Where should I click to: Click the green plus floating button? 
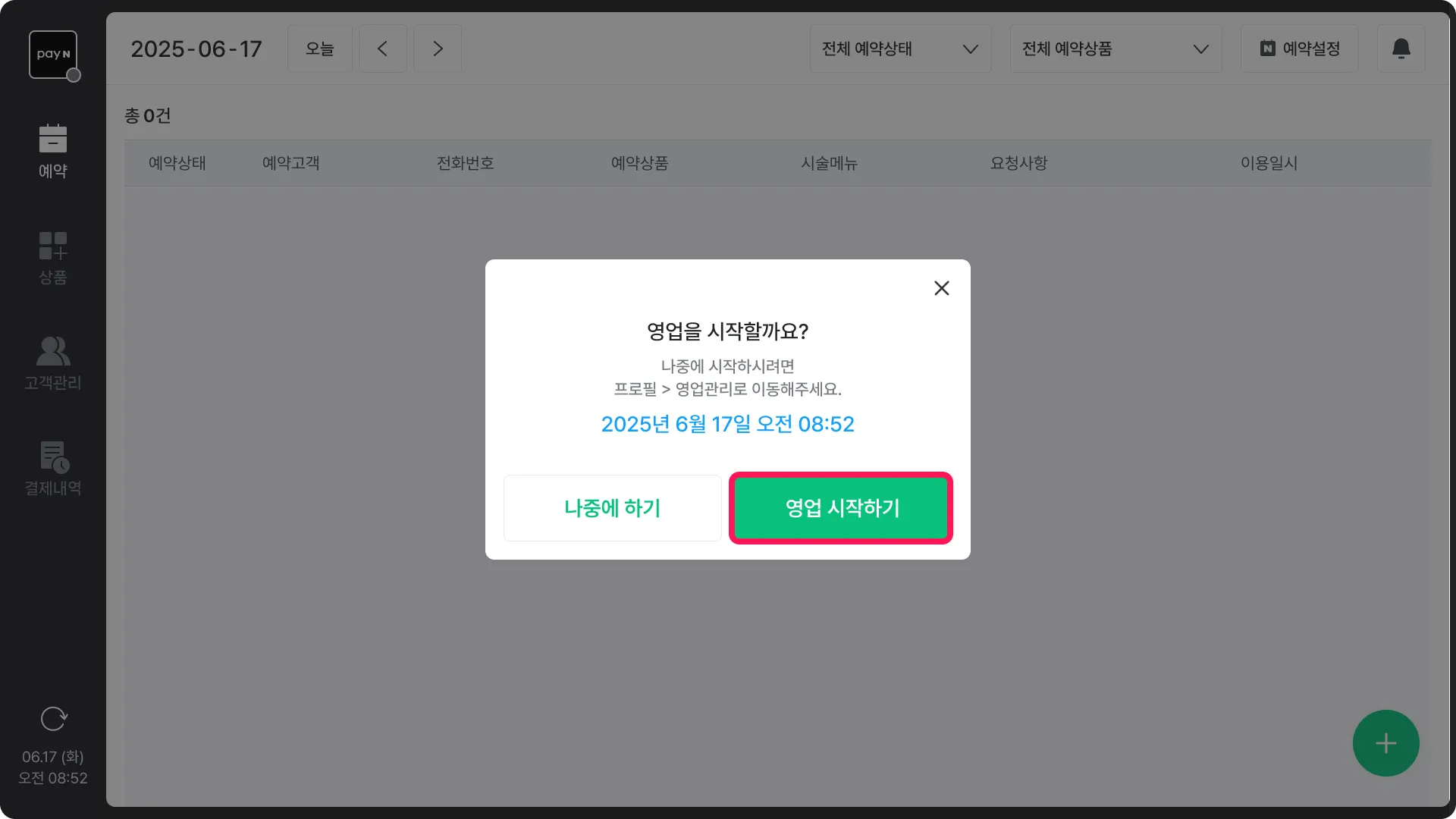pyautogui.click(x=1385, y=742)
